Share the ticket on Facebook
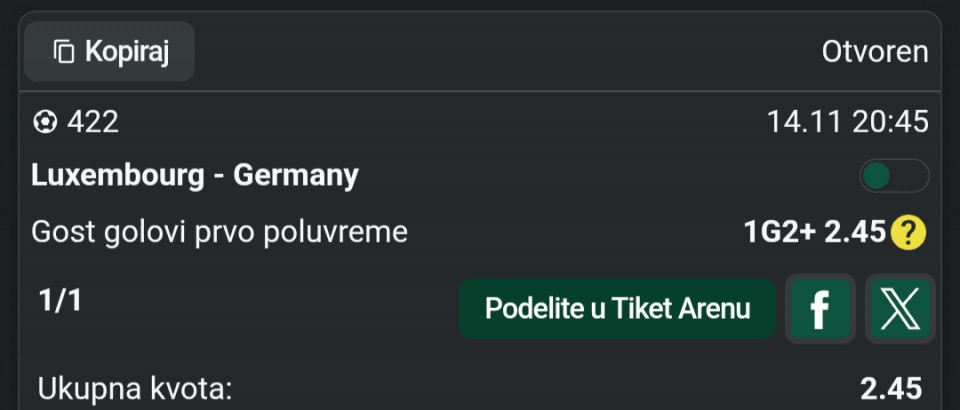This screenshot has height=410, width=960. point(820,309)
